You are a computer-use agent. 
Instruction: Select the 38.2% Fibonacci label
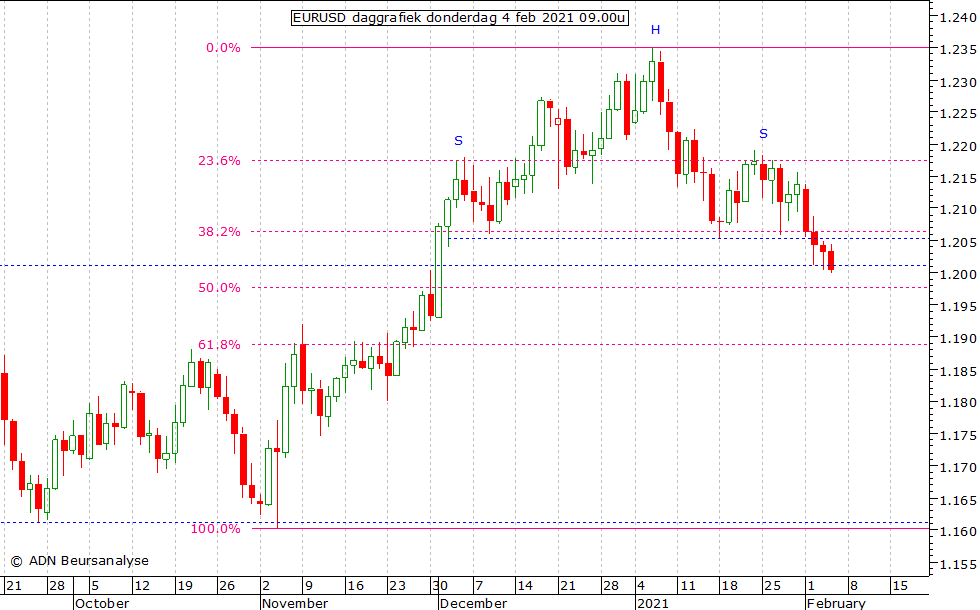click(x=219, y=232)
